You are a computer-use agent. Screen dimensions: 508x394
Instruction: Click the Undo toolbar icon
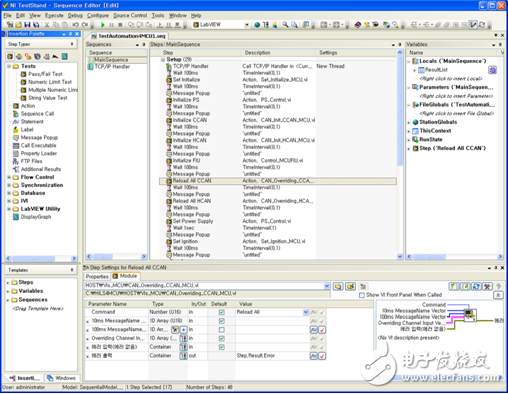[75, 25]
